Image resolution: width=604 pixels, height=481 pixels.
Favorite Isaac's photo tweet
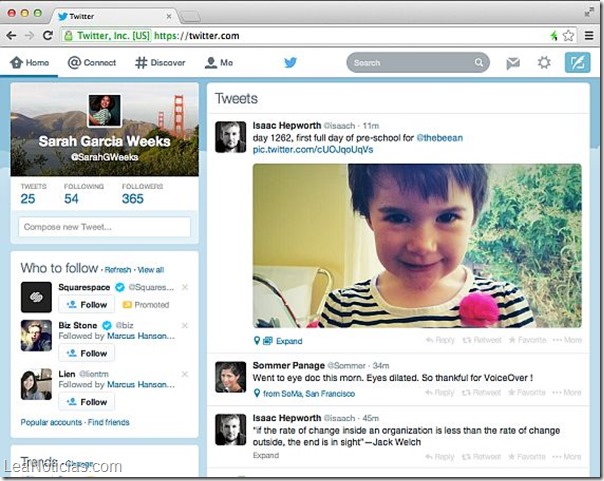(x=527, y=340)
